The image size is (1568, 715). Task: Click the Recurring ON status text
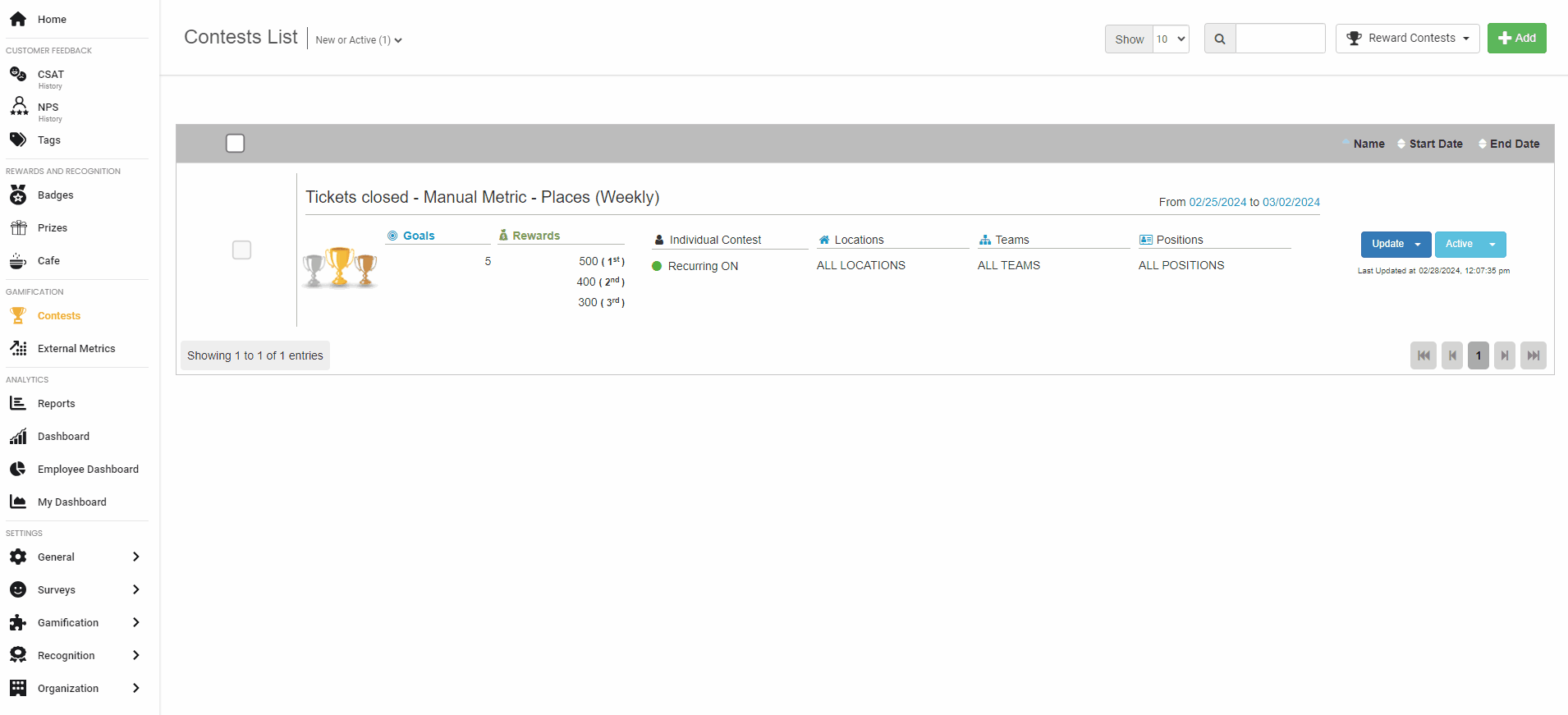[x=703, y=266]
